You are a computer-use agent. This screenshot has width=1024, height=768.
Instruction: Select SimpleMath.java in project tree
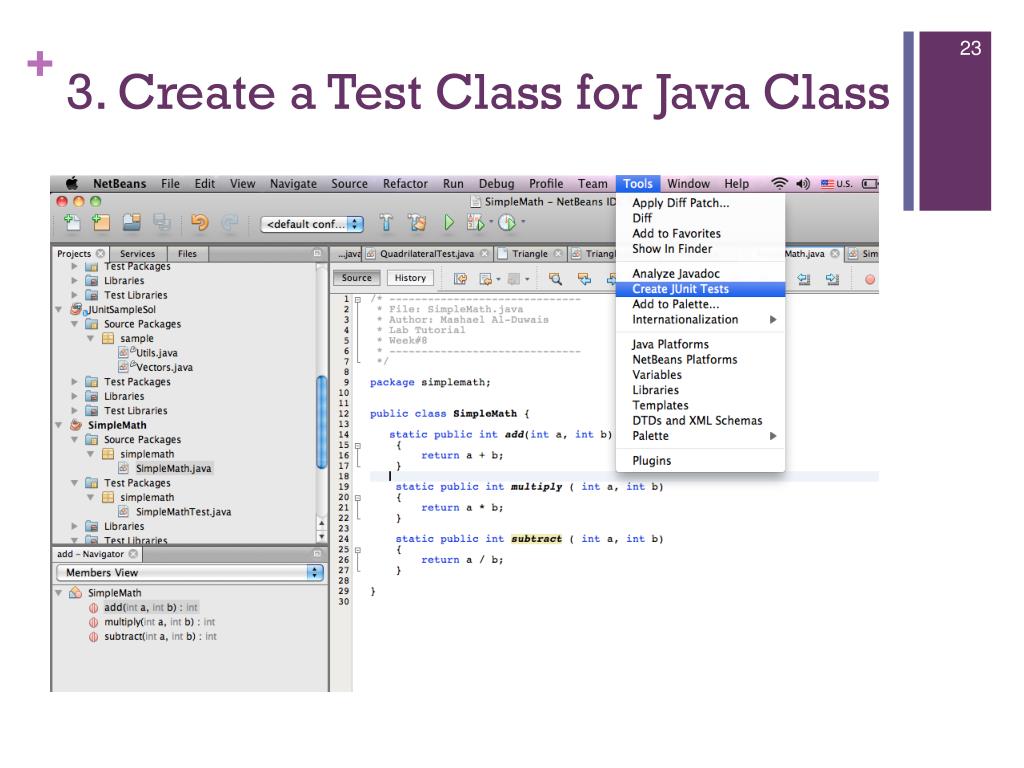click(x=173, y=468)
